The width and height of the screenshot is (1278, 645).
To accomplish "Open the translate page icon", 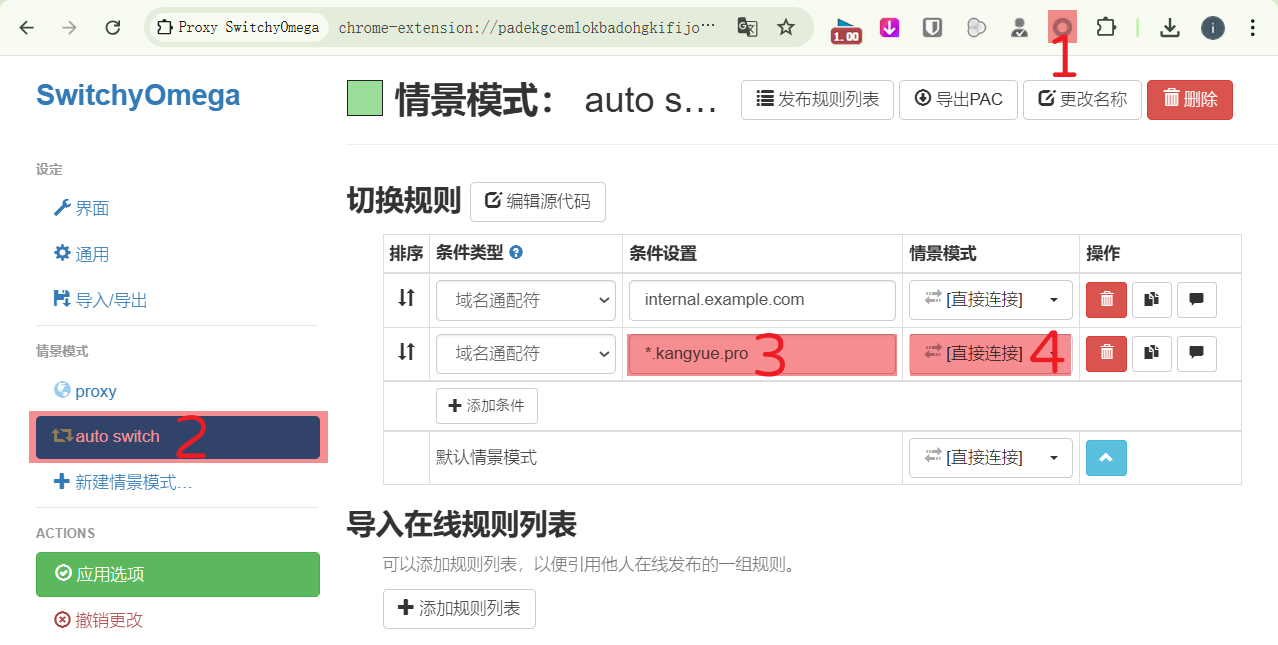I will [x=747, y=27].
